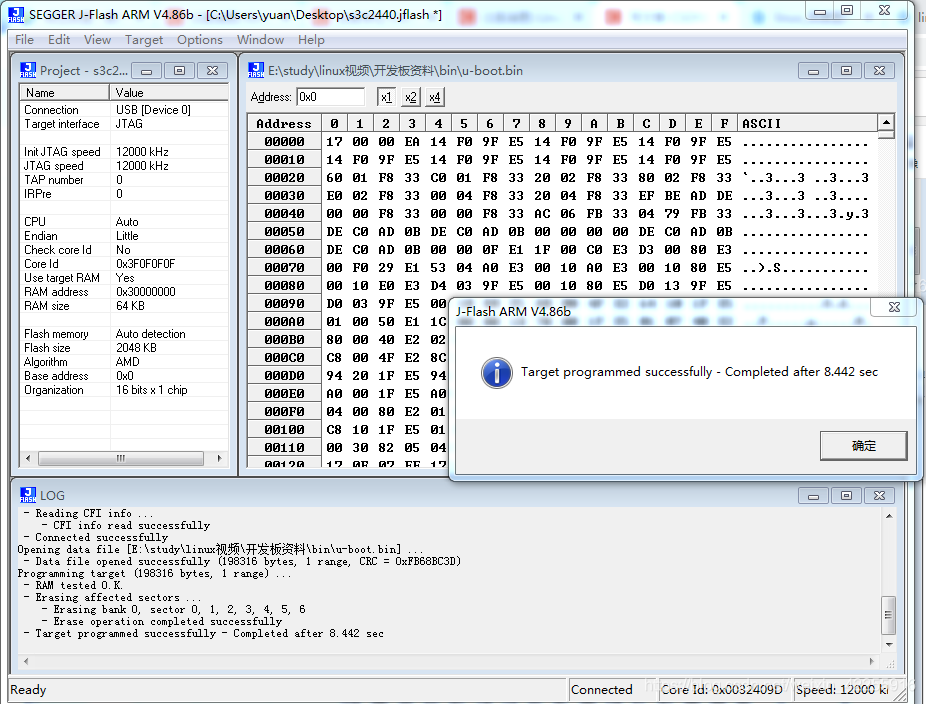Select x2 halfword display mode
Image resolution: width=926 pixels, height=704 pixels.
tap(410, 97)
